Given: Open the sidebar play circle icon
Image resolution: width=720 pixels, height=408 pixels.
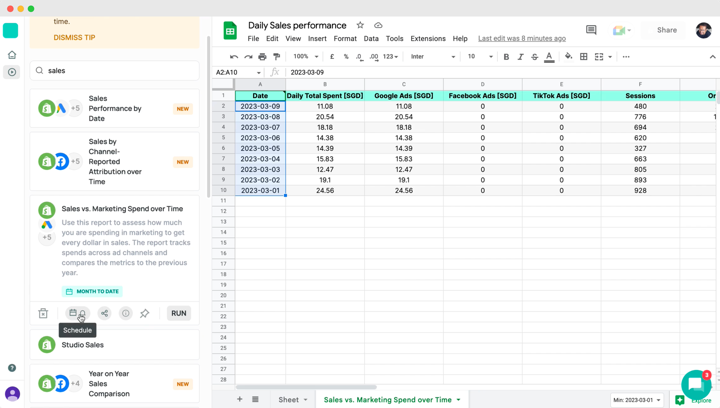Looking at the screenshot, I should (x=12, y=72).
